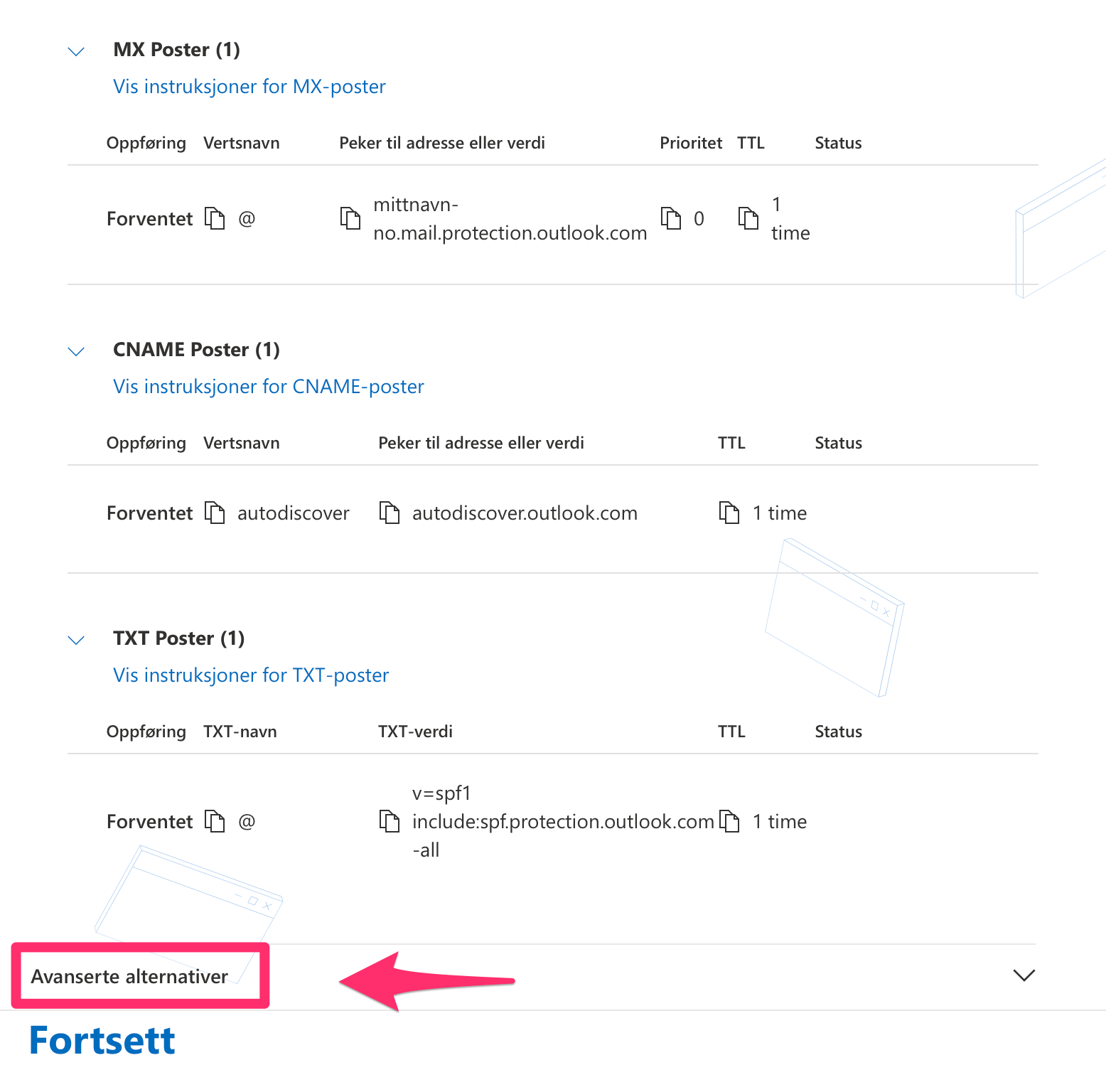Image resolution: width=1106 pixels, height=1092 pixels.
Task: Copy the TXT record TTL value
Action: (729, 821)
